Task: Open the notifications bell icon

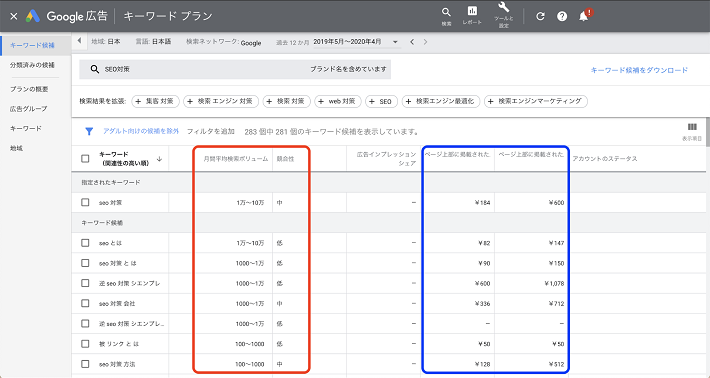Action: (584, 16)
